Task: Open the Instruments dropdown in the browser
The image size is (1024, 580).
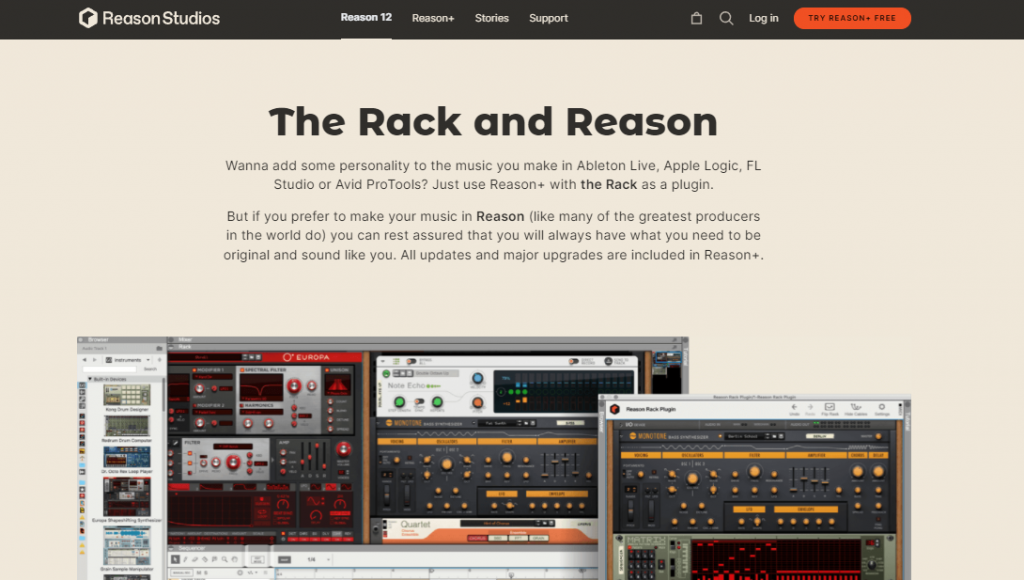Action: click(127, 360)
